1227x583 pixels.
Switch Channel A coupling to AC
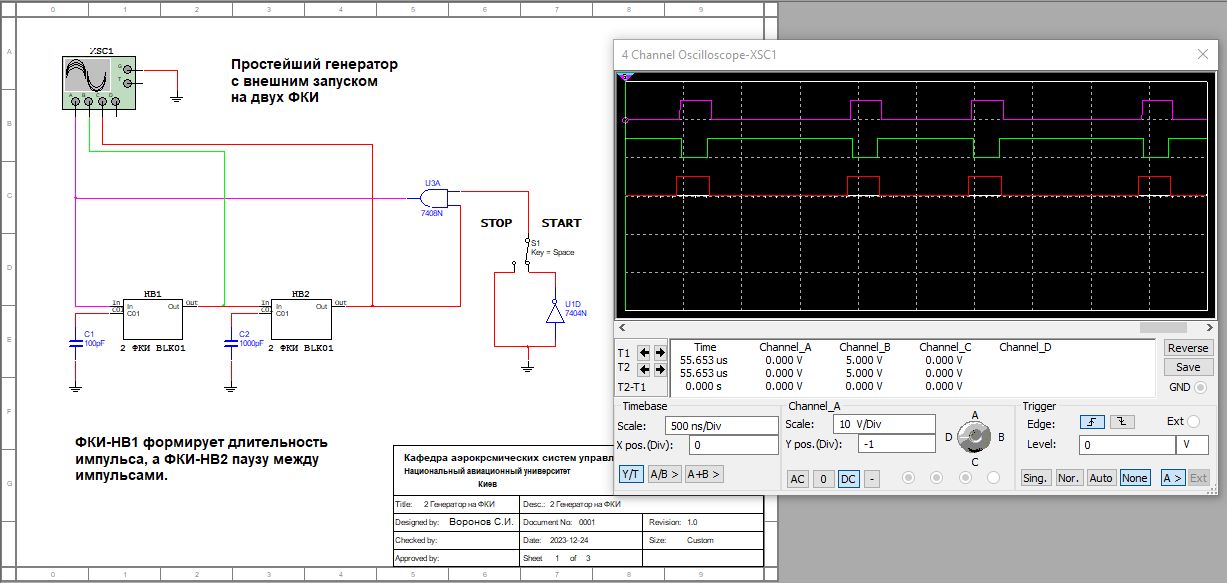(798, 479)
